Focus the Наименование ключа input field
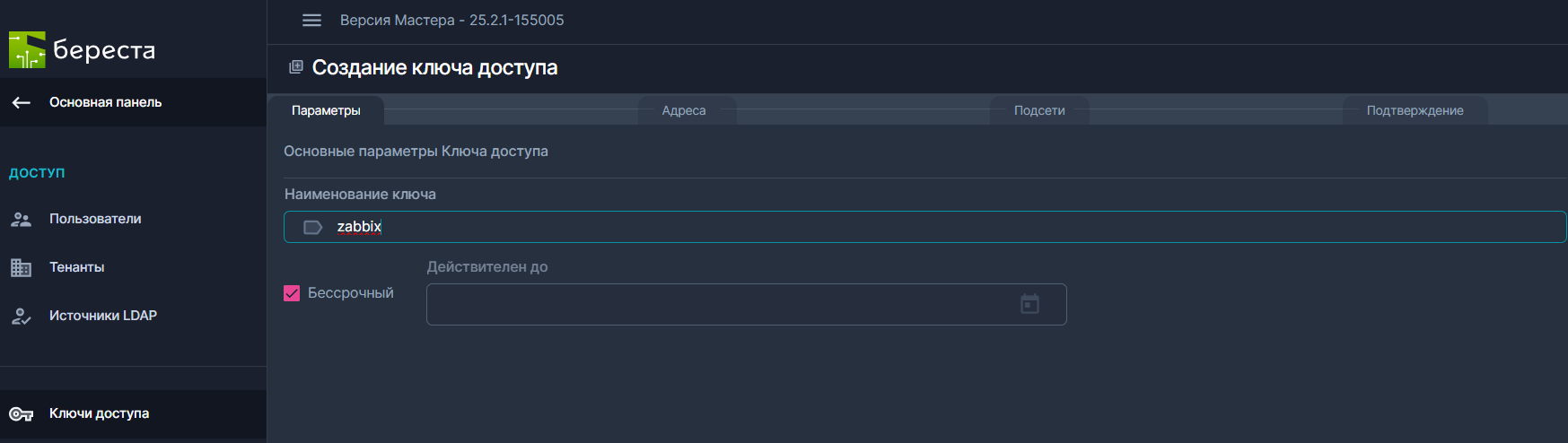The image size is (1568, 443). point(898,228)
